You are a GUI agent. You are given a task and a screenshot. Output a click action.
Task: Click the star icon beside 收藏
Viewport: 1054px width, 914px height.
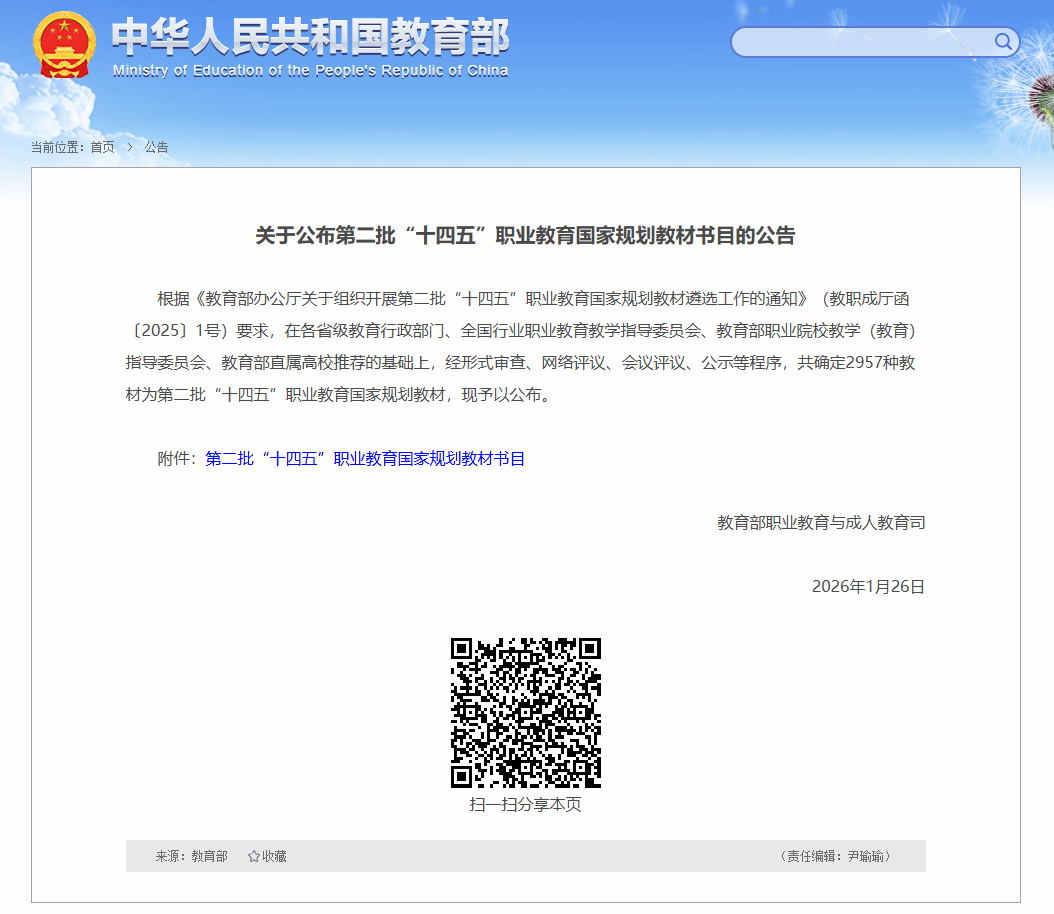click(254, 856)
